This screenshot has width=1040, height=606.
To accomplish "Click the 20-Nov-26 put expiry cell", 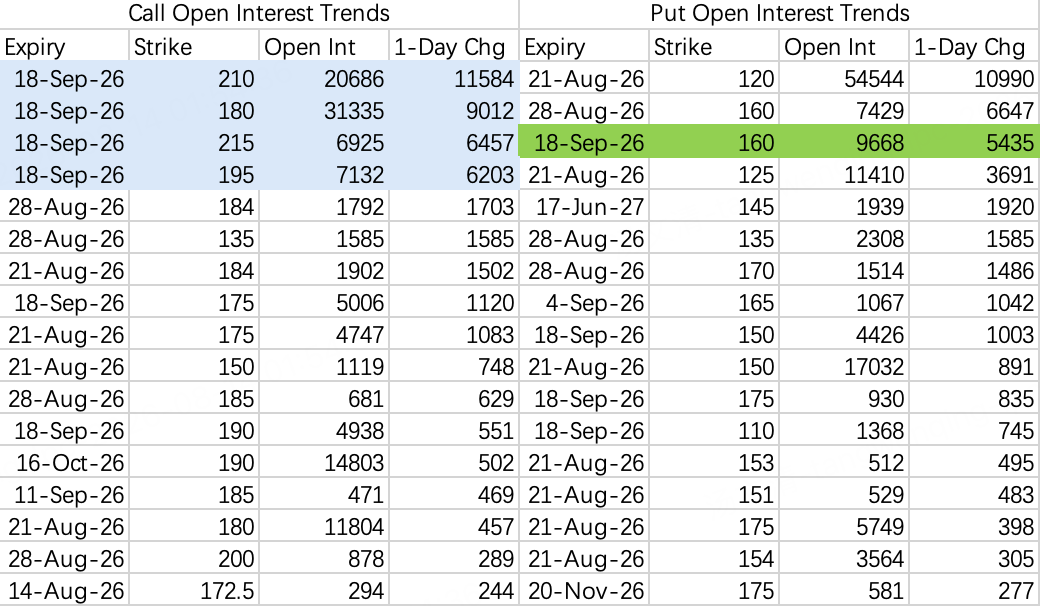I will (x=584, y=591).
